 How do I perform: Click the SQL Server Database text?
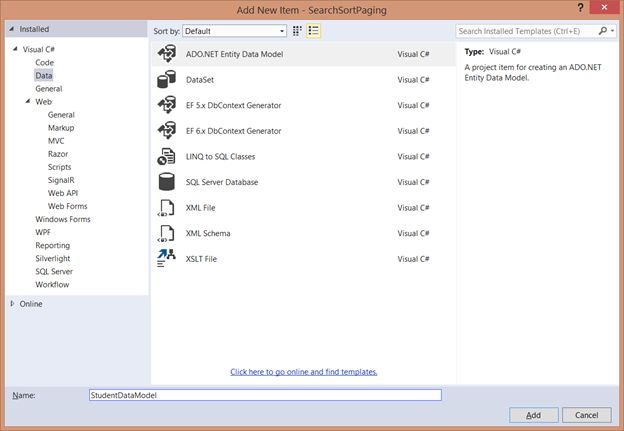222,182
